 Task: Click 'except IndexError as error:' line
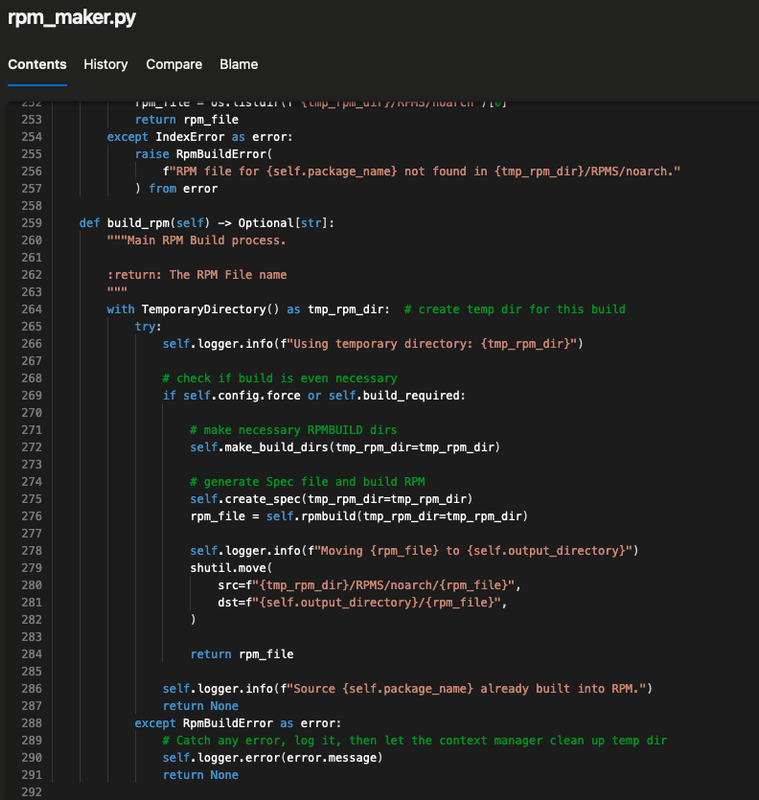click(200, 137)
